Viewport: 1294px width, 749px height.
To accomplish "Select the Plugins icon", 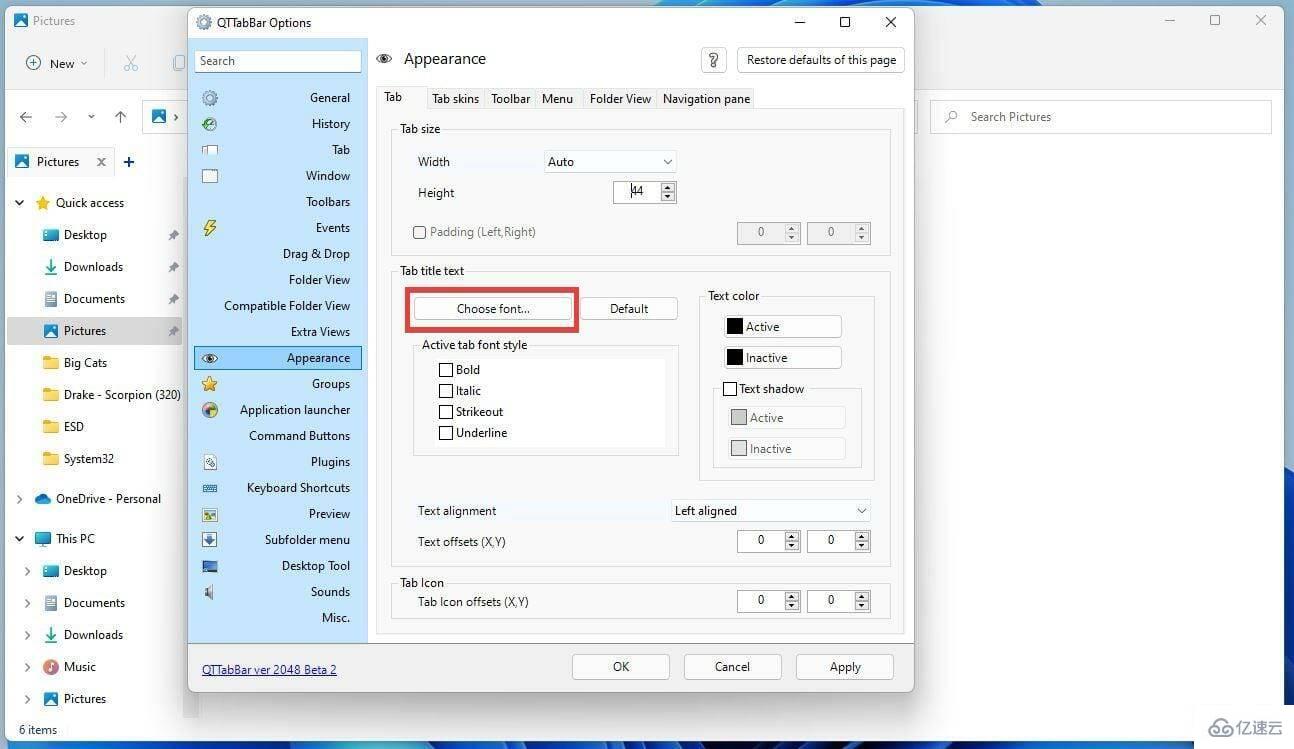I will (x=210, y=462).
